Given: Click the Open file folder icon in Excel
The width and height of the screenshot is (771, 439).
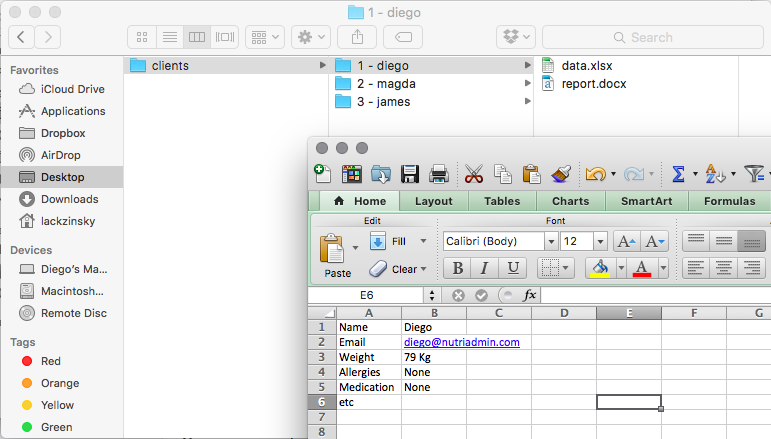Looking at the screenshot, I should click(x=381, y=174).
